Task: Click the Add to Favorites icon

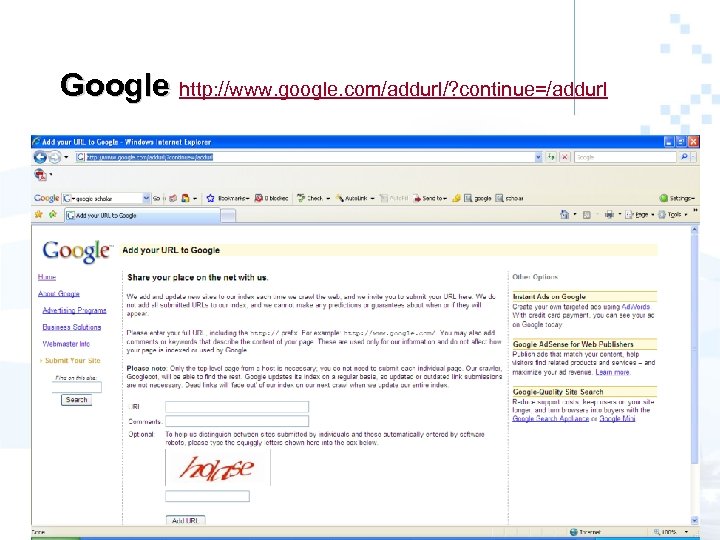Action: [x=53, y=214]
